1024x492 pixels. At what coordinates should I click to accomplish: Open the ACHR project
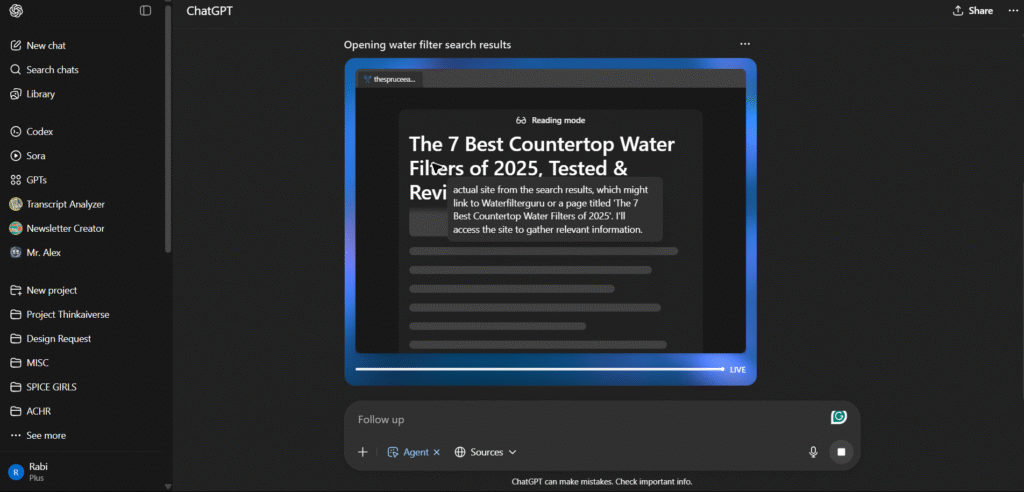click(x=39, y=412)
